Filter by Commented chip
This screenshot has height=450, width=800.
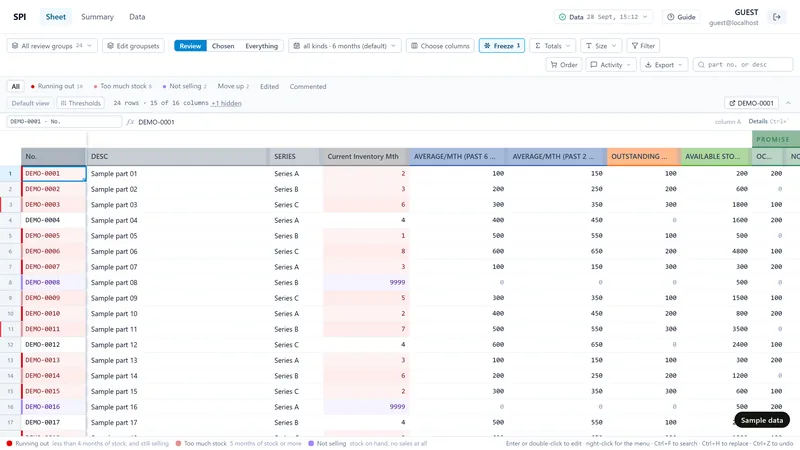(308, 87)
